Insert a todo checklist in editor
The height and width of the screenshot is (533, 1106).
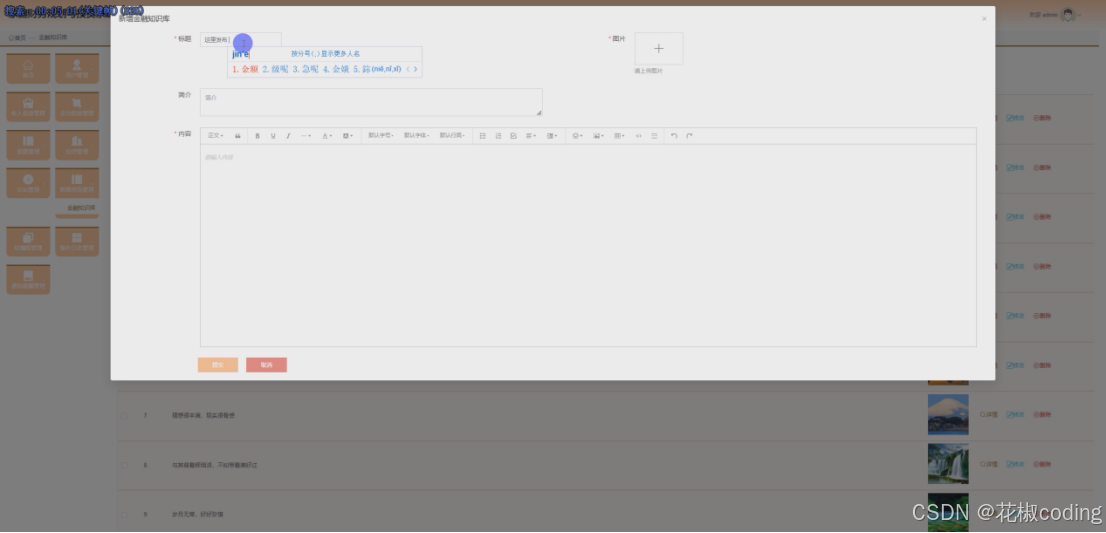(514, 136)
